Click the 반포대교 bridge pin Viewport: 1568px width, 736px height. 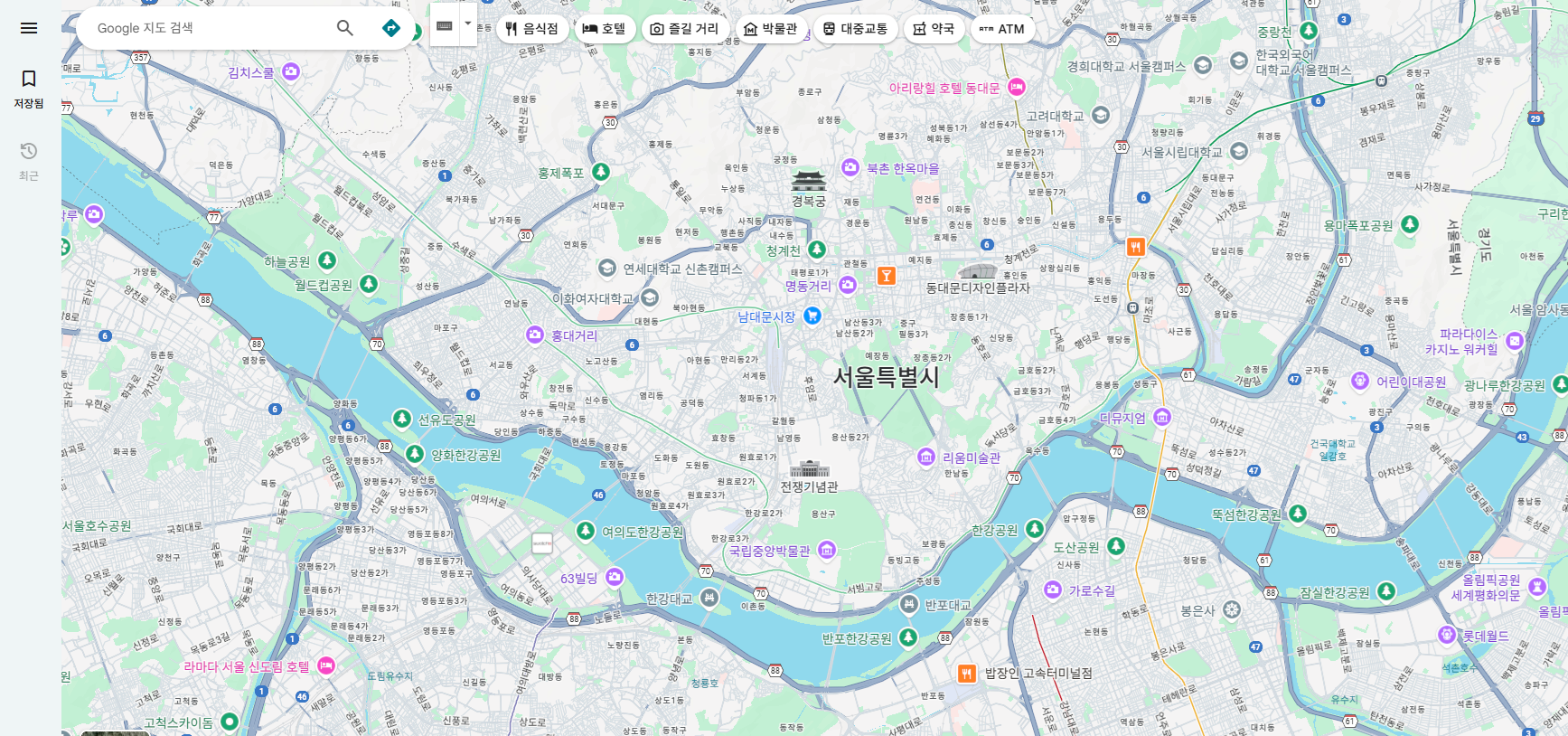(x=909, y=604)
